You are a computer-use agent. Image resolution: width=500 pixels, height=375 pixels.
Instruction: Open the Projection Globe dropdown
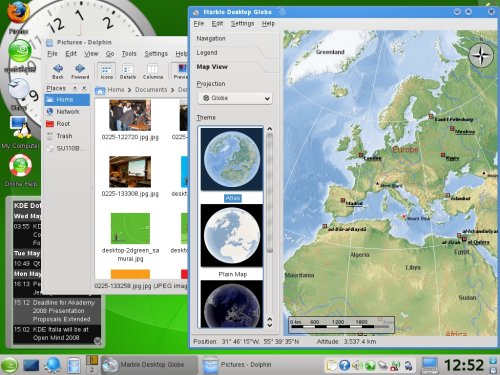(235, 98)
